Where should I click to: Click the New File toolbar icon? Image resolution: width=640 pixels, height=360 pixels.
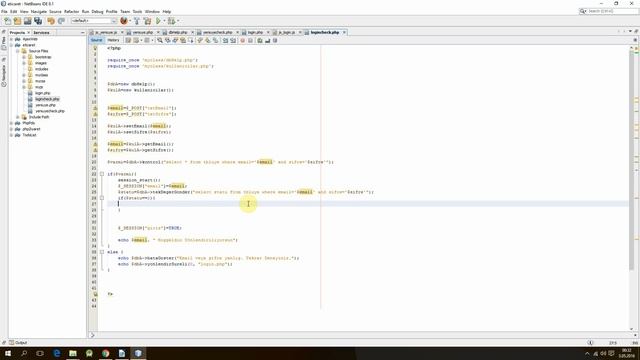[x=7, y=21]
